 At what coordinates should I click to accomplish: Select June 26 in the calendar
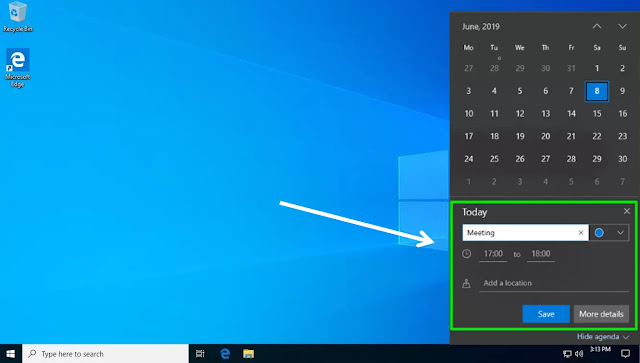pyautogui.click(x=520, y=159)
